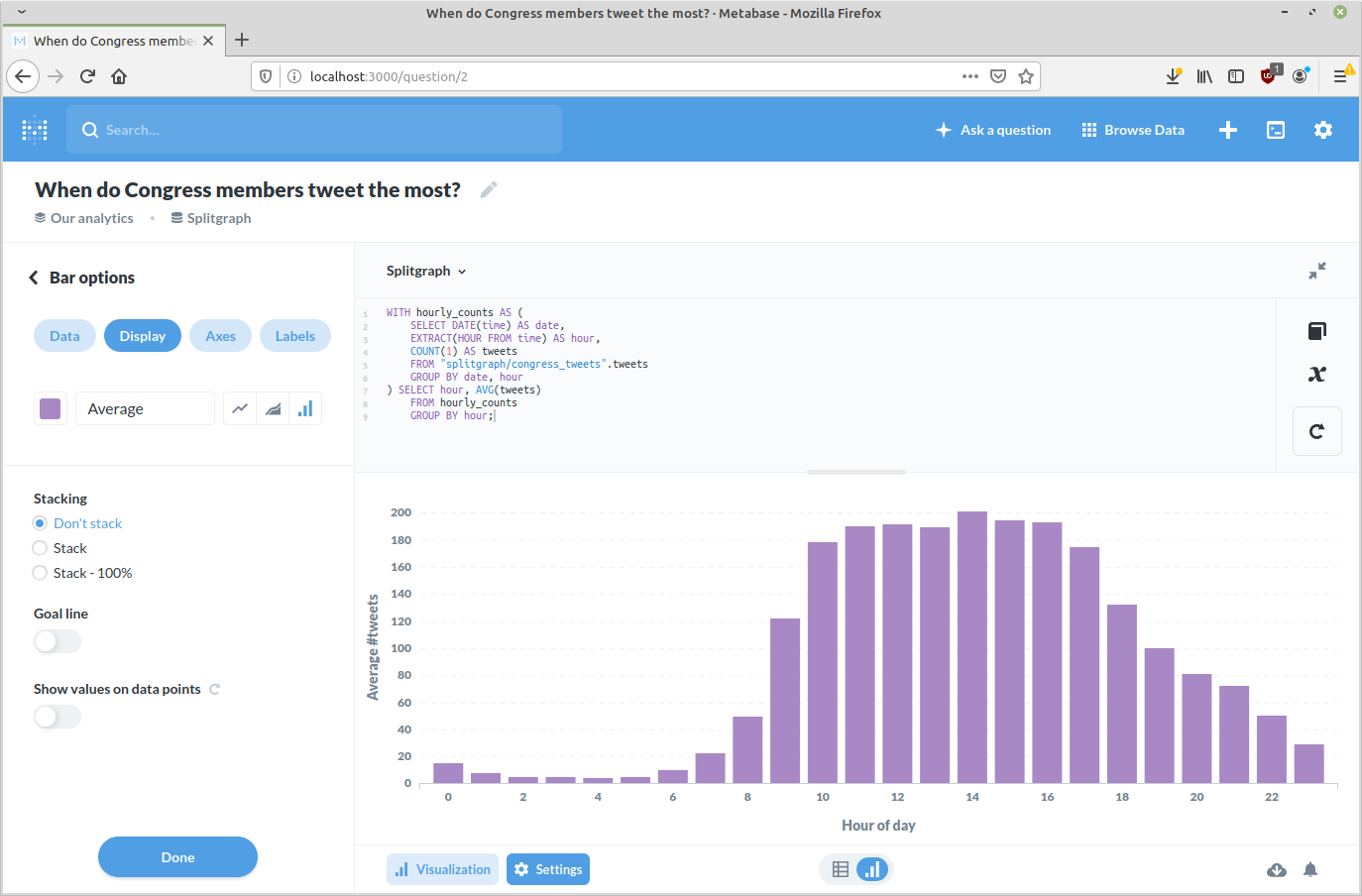Click the purple series color swatch
1362x896 pixels.
coord(51,408)
